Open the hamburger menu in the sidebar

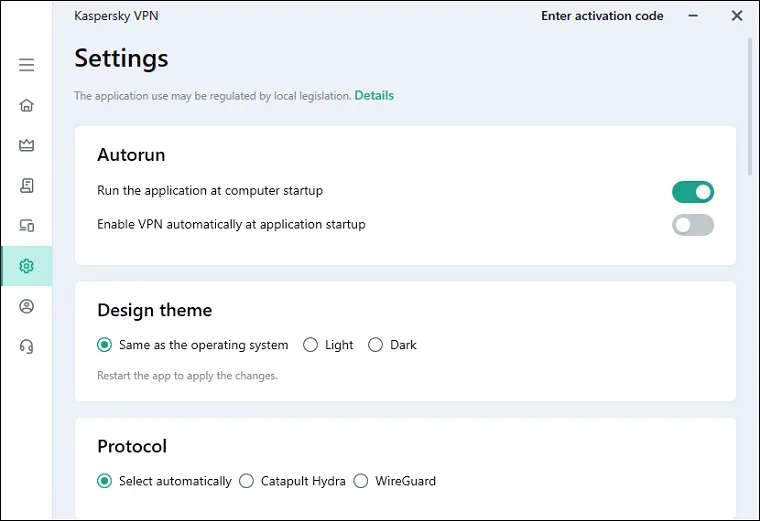(x=27, y=64)
